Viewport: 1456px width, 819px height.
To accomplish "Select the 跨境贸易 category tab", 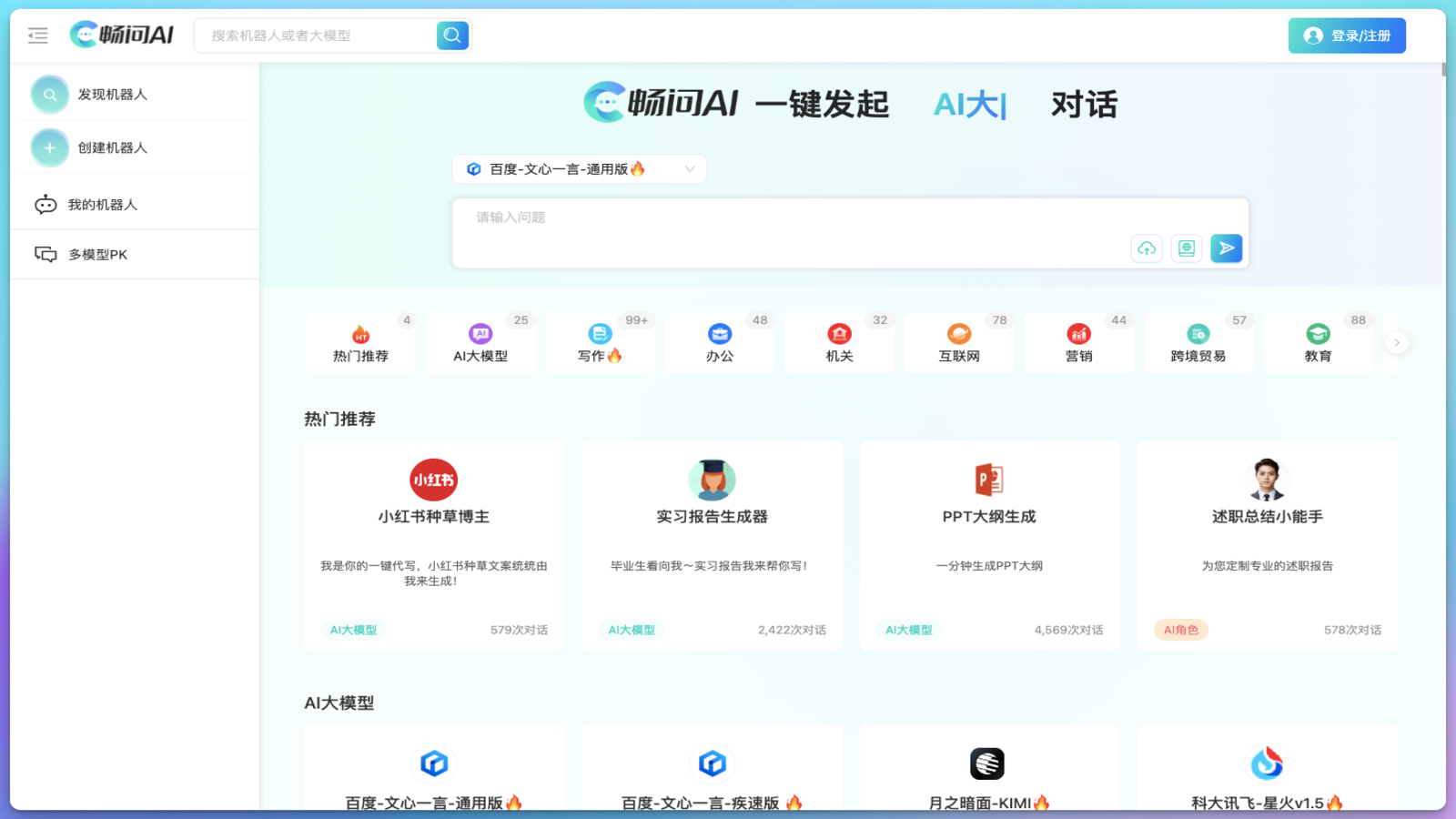I will [x=1198, y=343].
